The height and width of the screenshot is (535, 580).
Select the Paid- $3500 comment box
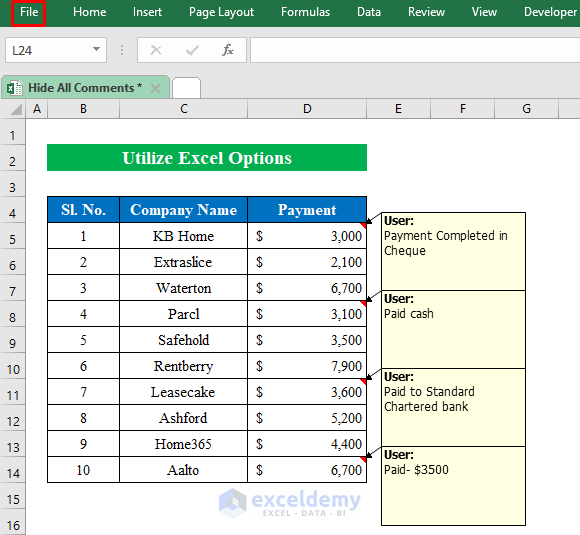pos(453,486)
